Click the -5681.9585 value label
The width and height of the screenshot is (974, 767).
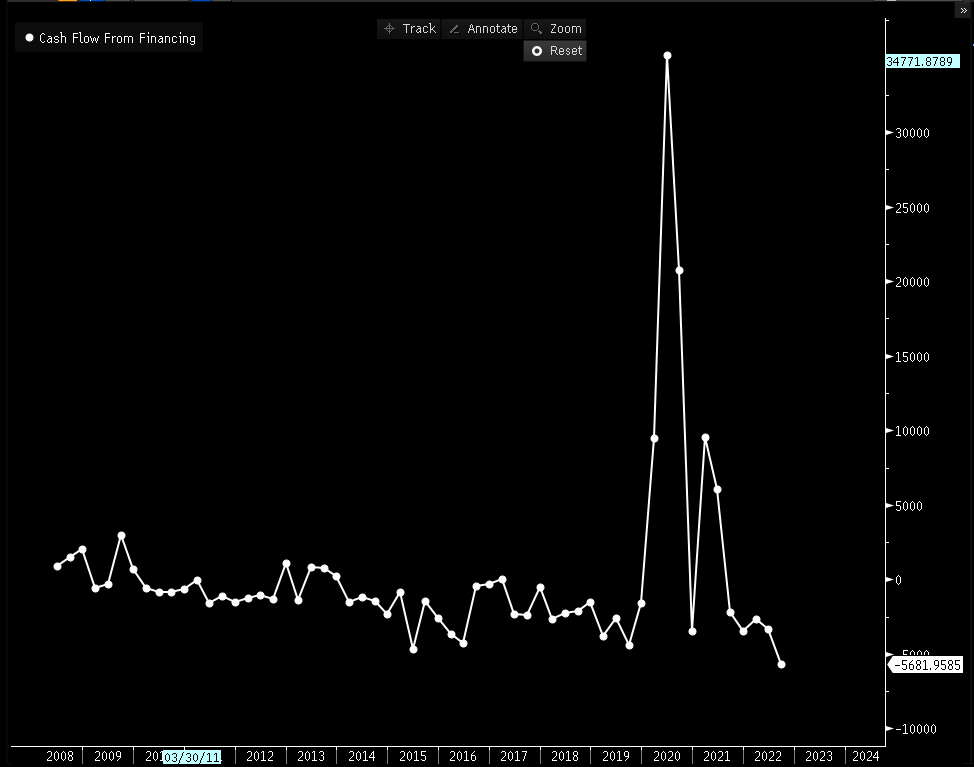click(925, 664)
